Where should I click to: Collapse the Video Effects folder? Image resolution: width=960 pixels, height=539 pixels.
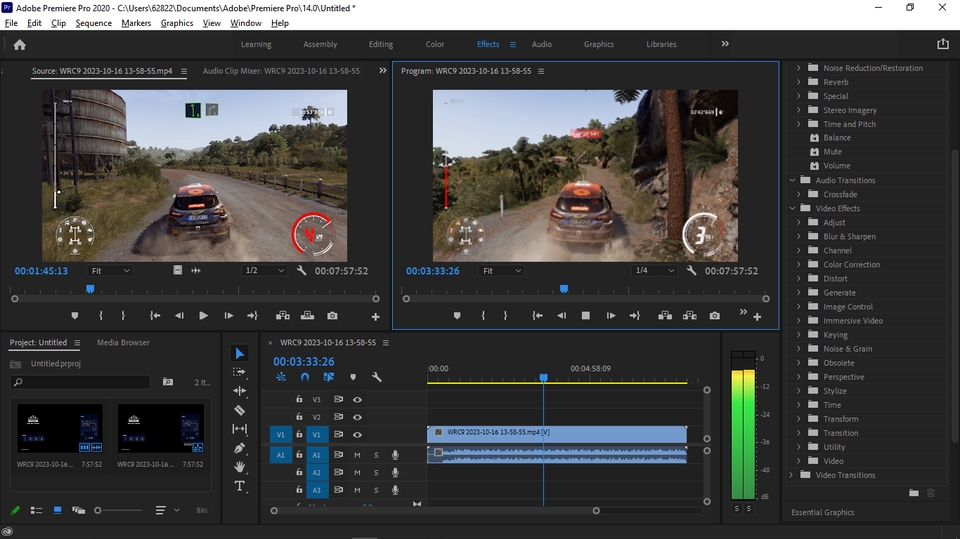[792, 208]
